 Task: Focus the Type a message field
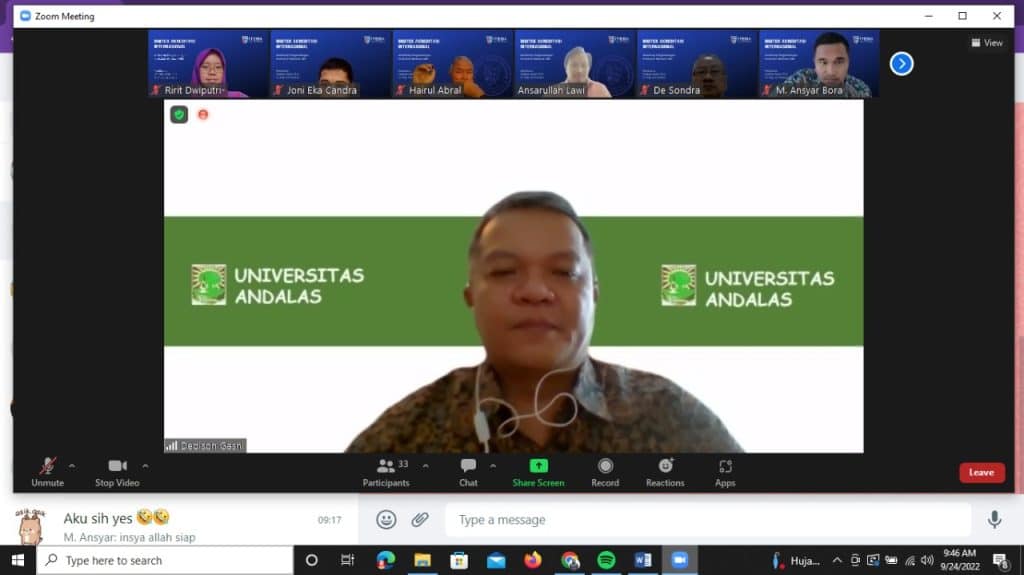coord(708,519)
